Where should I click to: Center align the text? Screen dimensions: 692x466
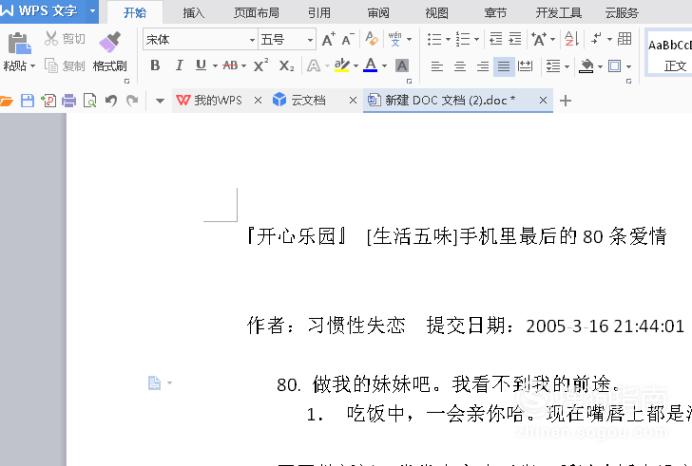(460, 66)
